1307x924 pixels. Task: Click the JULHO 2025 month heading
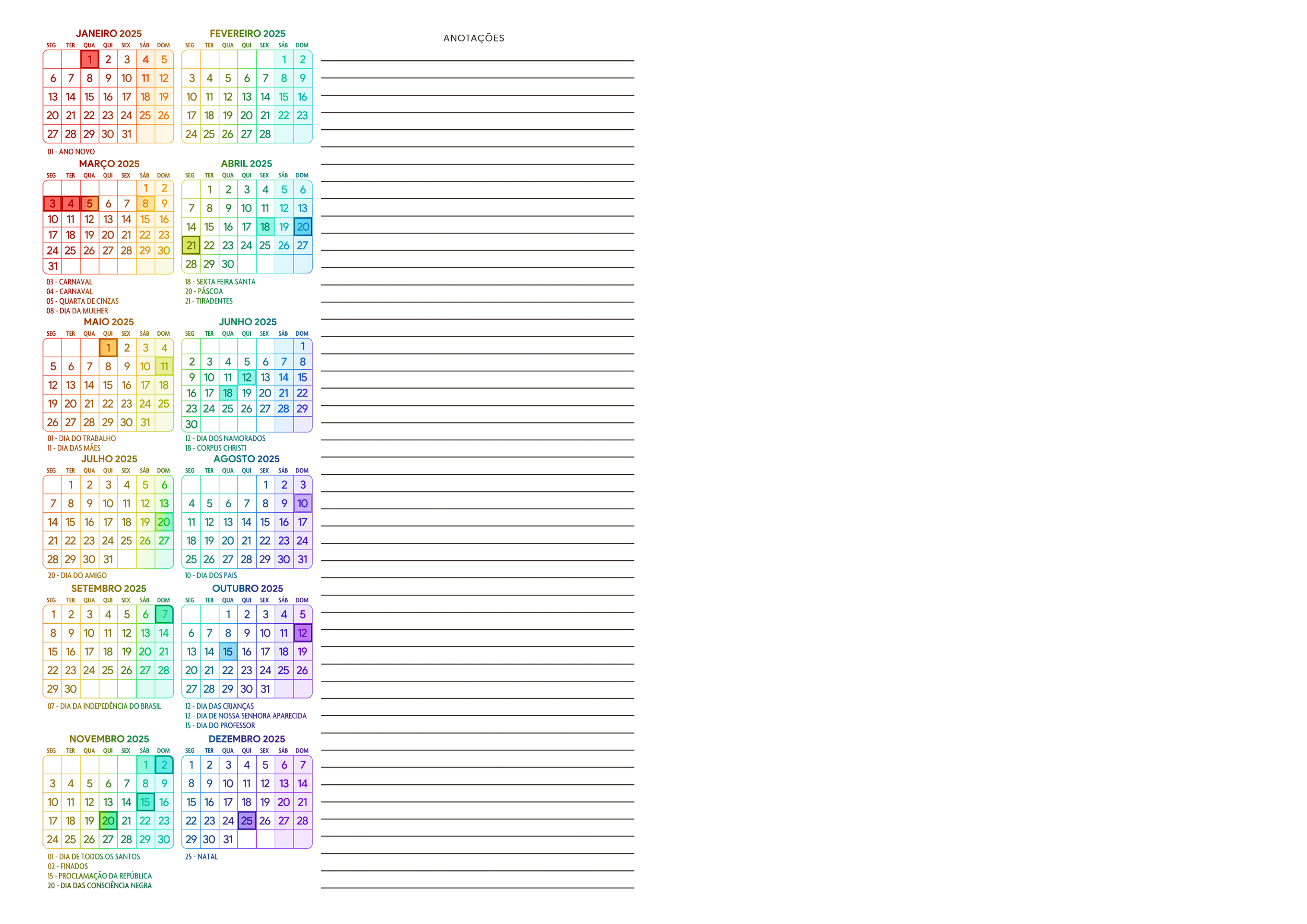click(109, 459)
